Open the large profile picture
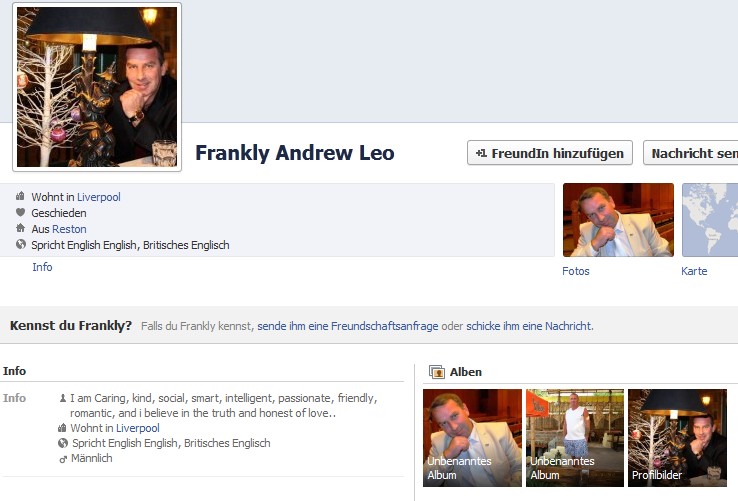 click(x=97, y=87)
